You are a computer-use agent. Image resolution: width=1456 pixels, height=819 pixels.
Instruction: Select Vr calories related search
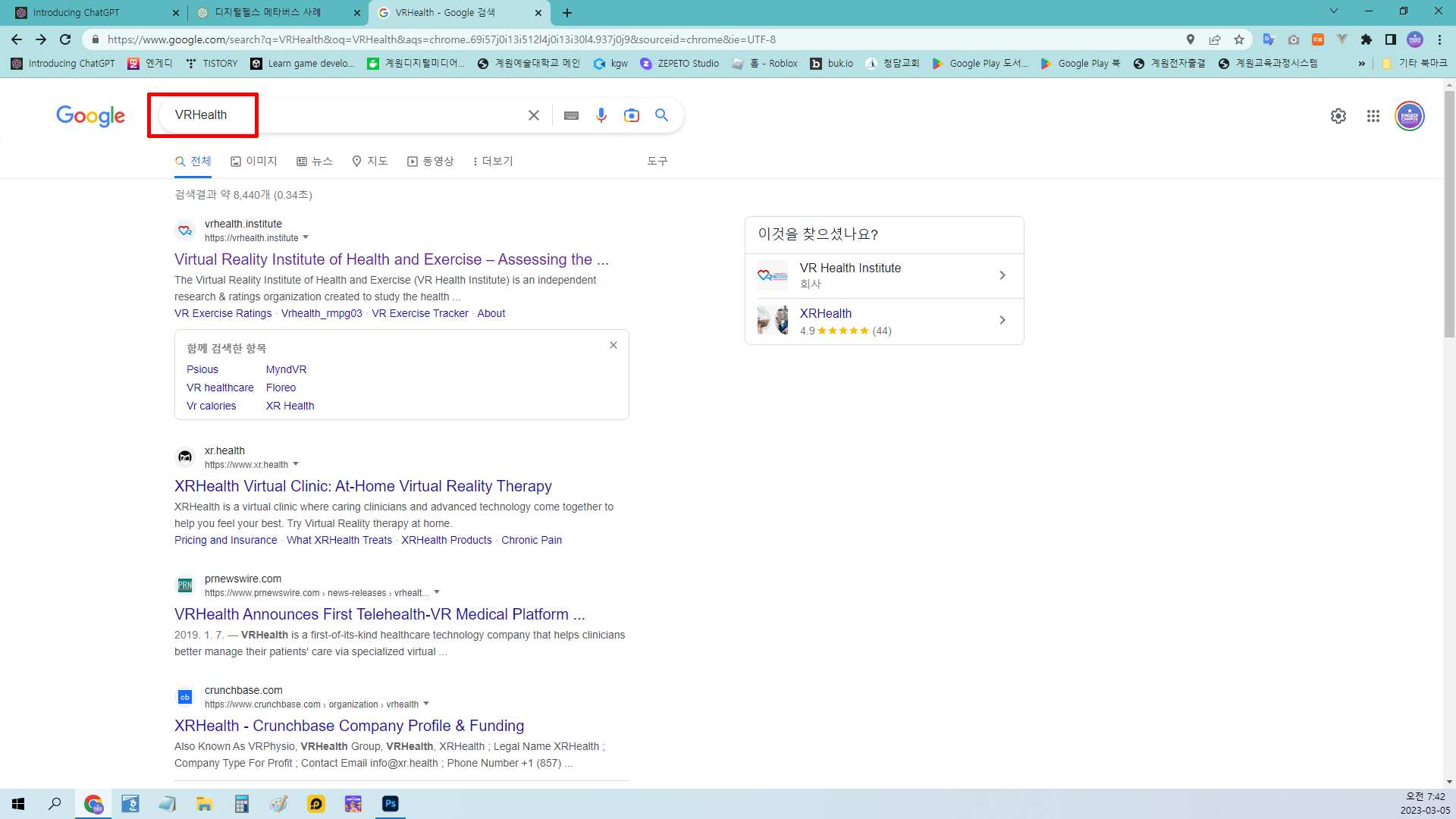pyautogui.click(x=212, y=406)
